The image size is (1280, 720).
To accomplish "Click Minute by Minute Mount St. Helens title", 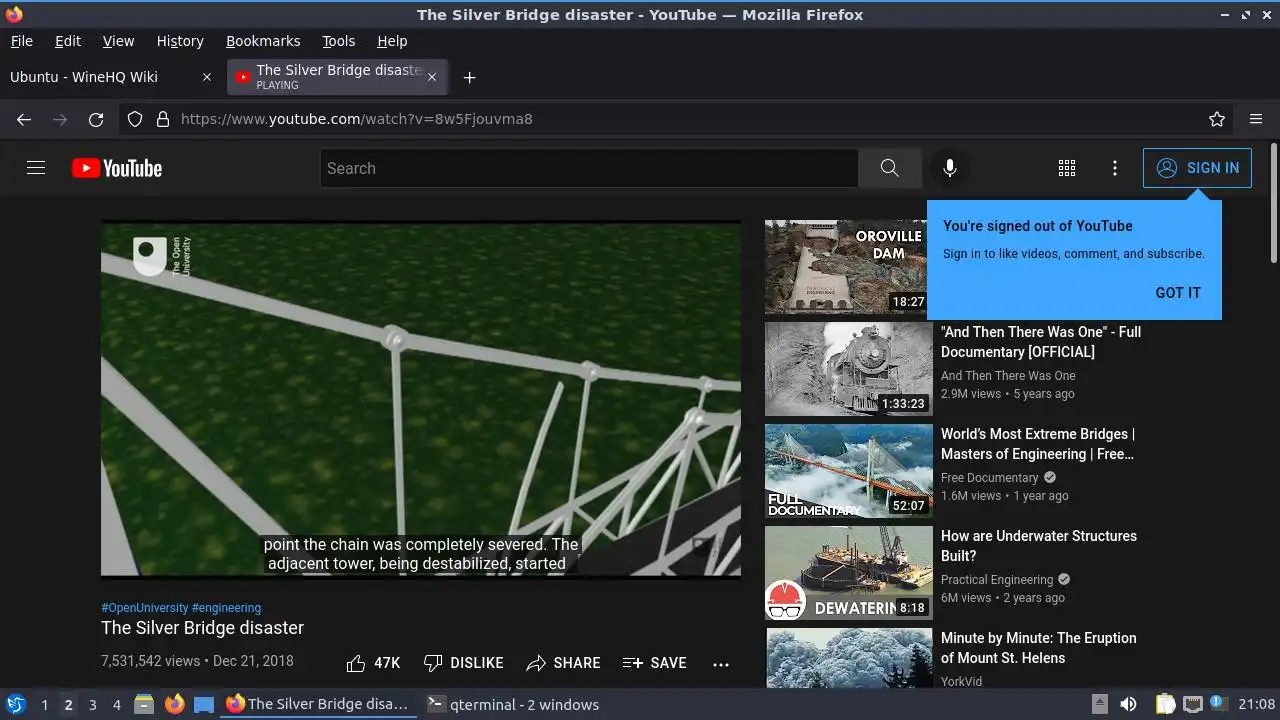I will click(x=1039, y=648).
